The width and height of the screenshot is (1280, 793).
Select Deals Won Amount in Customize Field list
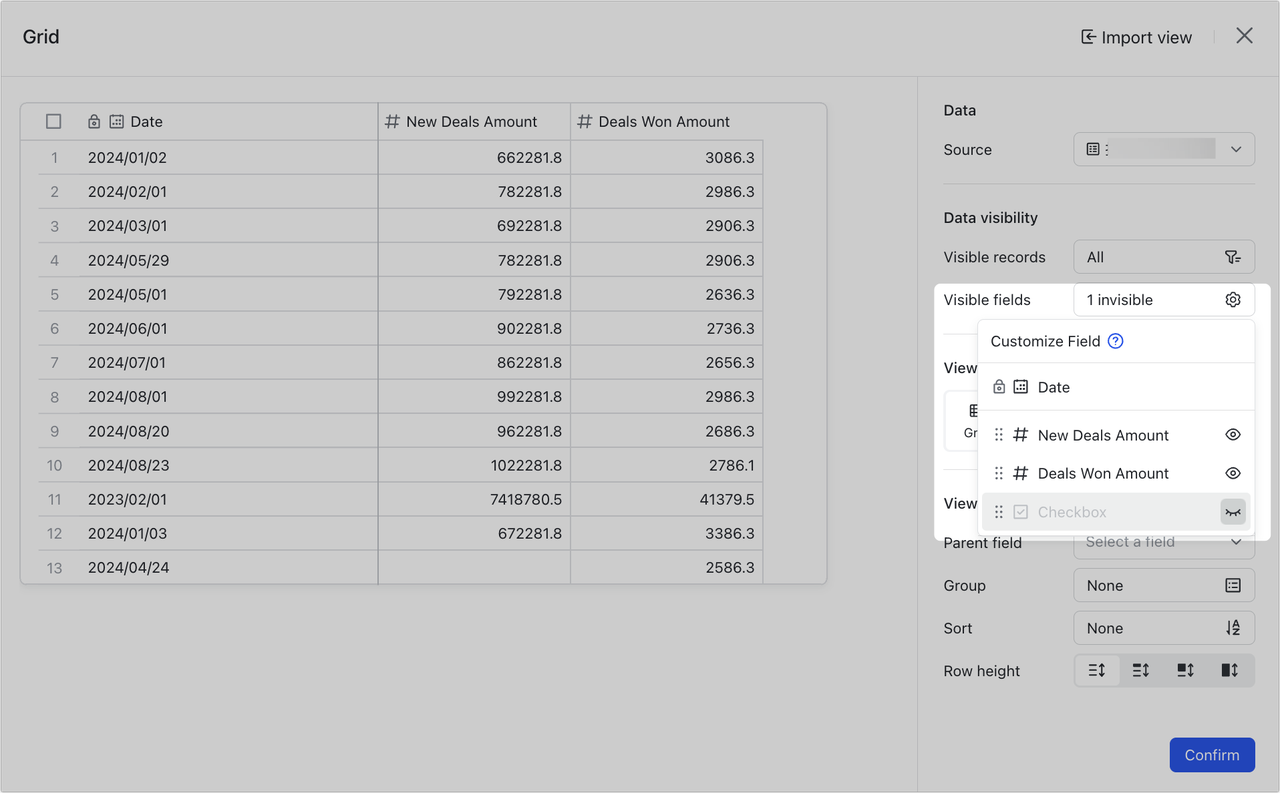click(x=1116, y=474)
